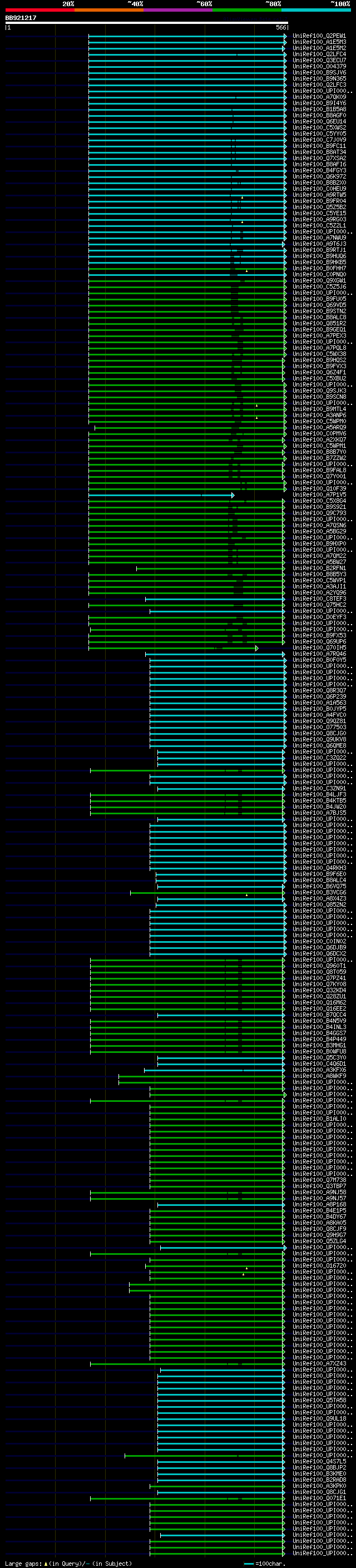The height and width of the screenshot is (1568, 356).
Task: Select the UniRef100_C8TEF3 label
Action: (319, 599)
